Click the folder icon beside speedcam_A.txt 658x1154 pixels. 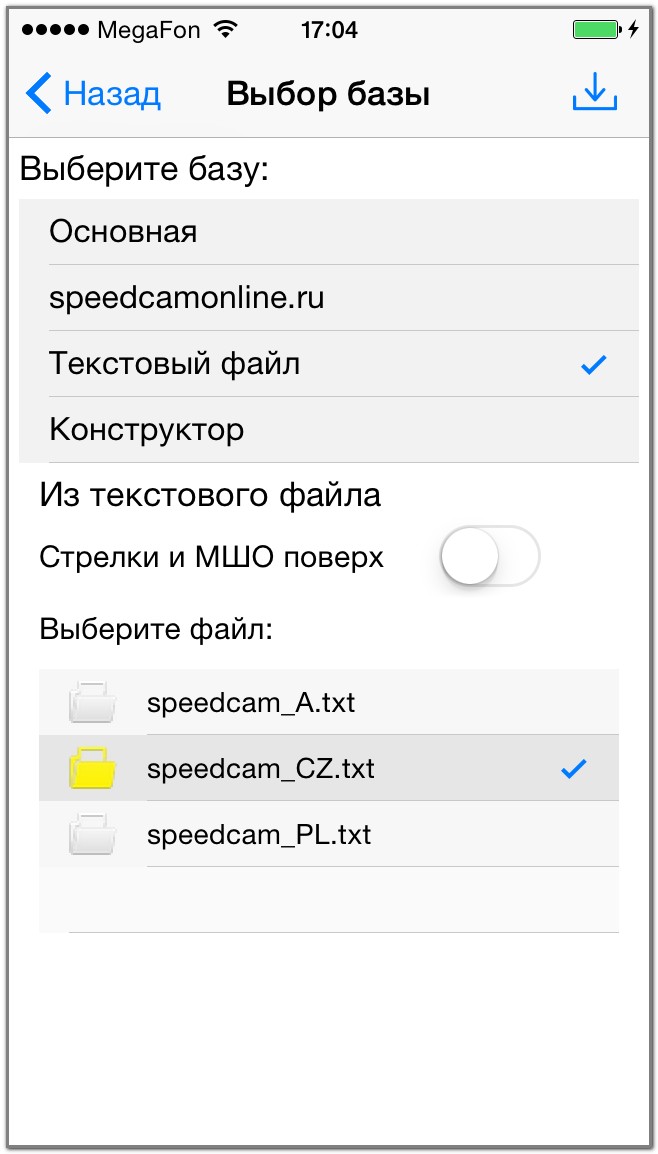[93, 702]
